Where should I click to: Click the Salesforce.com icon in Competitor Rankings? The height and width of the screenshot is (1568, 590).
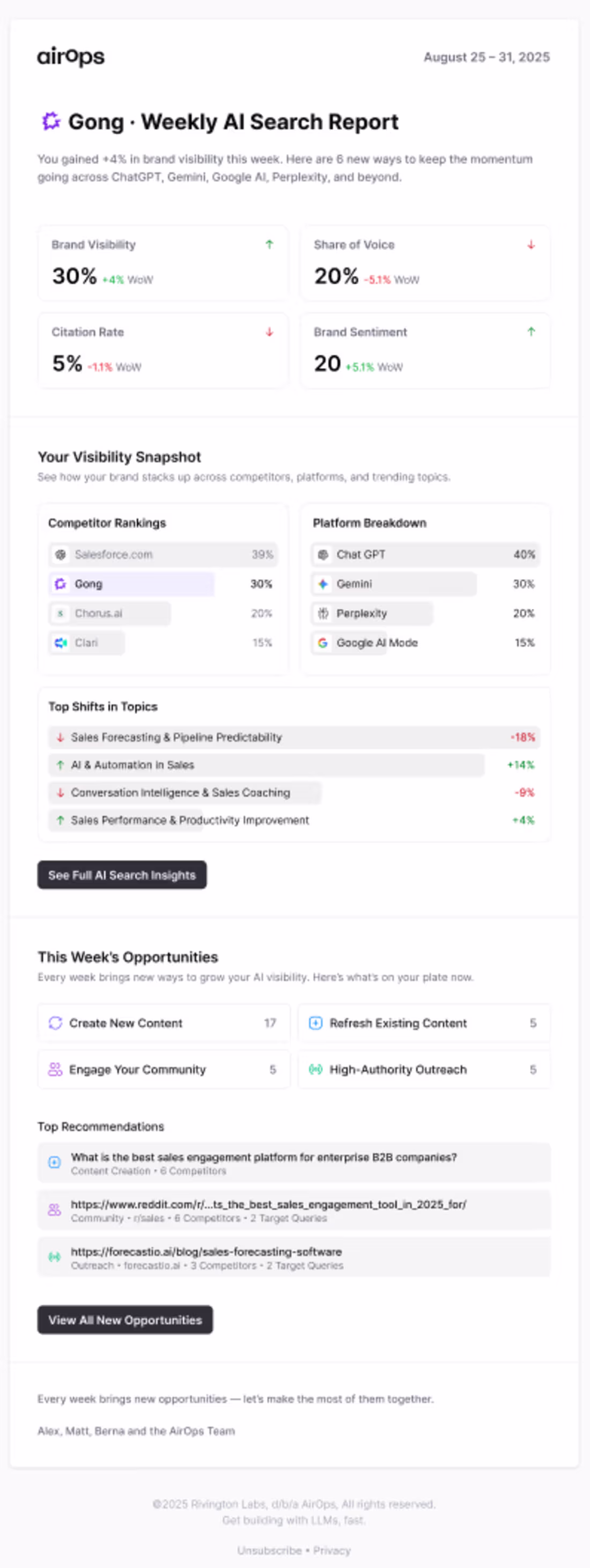(x=60, y=555)
